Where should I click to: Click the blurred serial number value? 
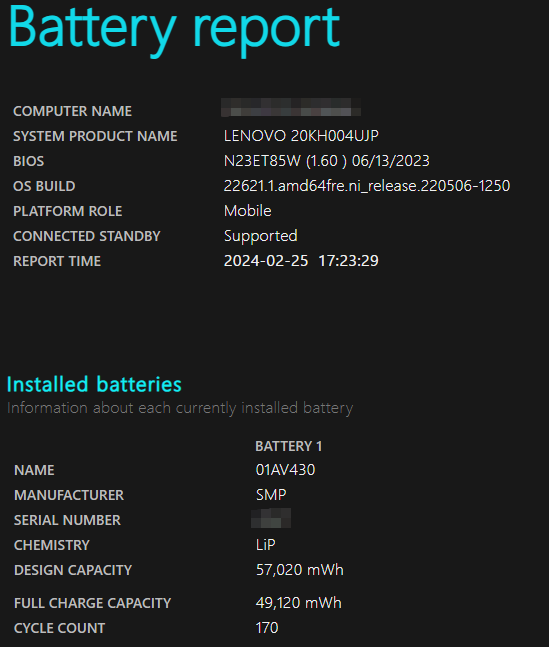pyautogui.click(x=271, y=519)
